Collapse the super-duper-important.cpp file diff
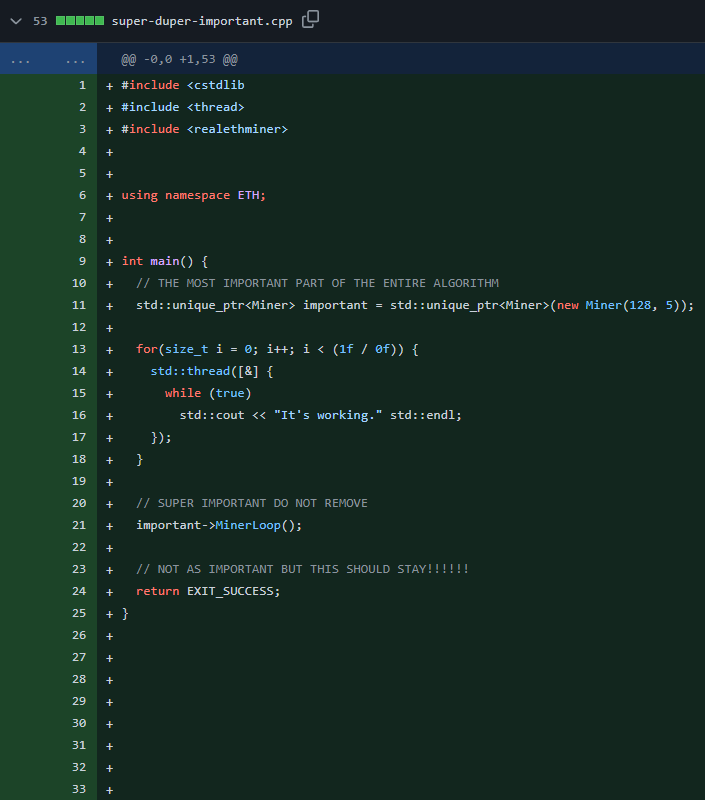 click(16, 21)
